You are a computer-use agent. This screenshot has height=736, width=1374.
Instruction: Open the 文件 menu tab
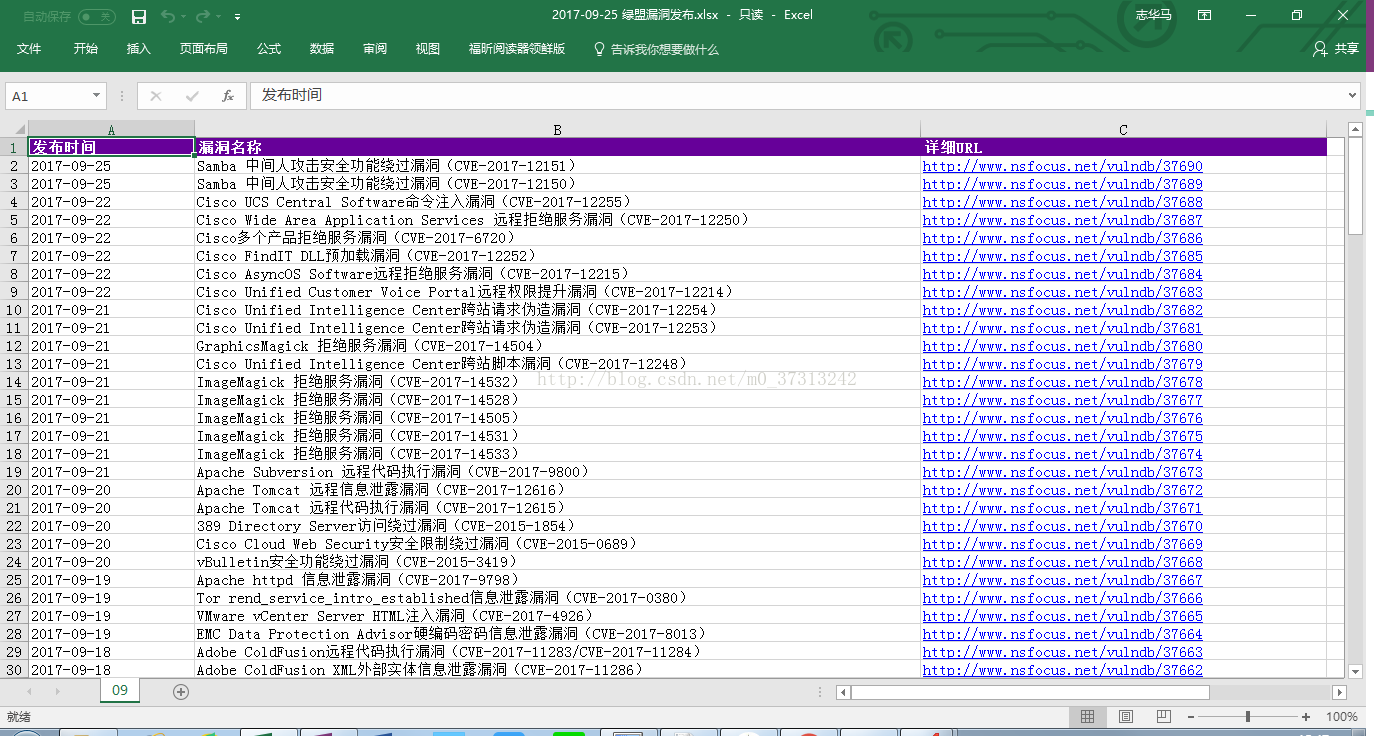pyautogui.click(x=29, y=49)
